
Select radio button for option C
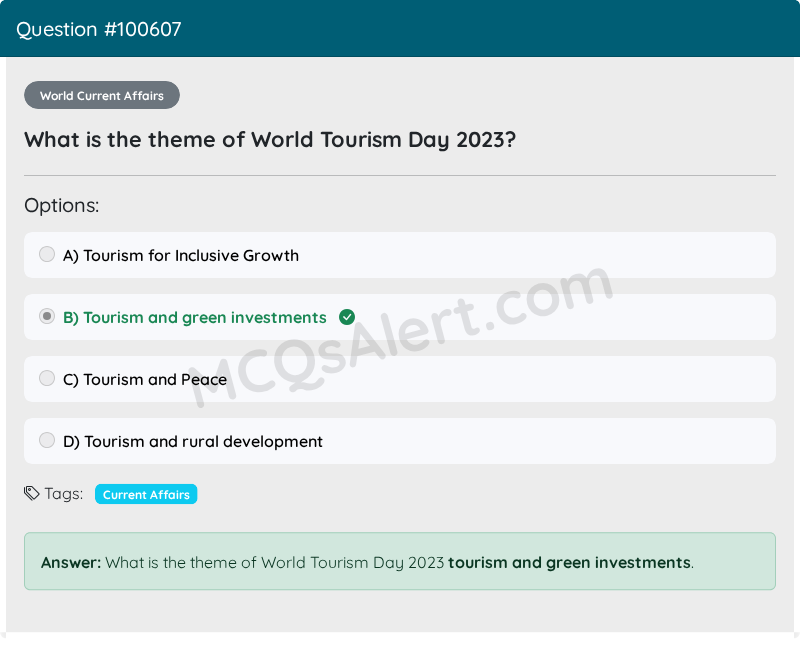pyautogui.click(x=47, y=378)
